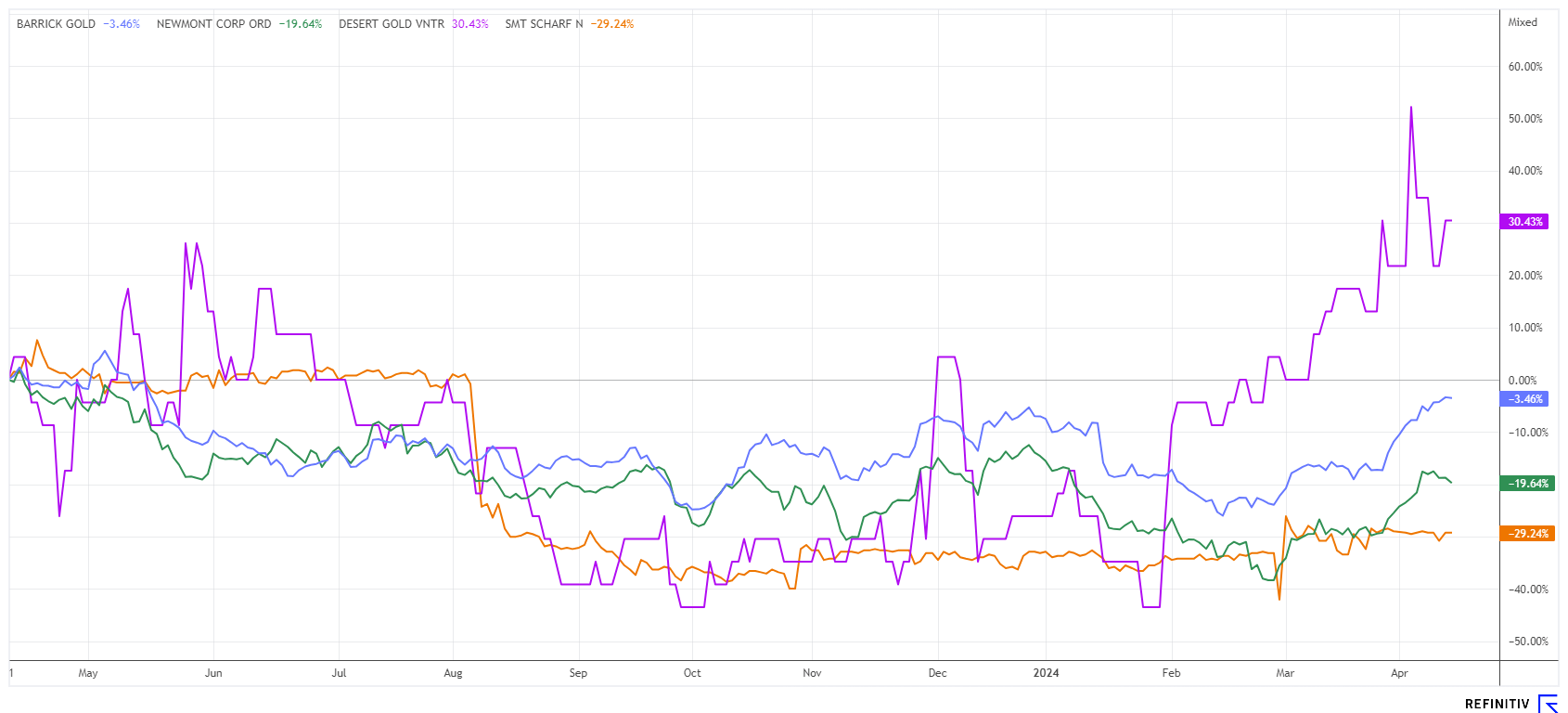The height and width of the screenshot is (713, 1568).
Task: Click the -50.00% label on the y-axis
Action: point(1525,642)
